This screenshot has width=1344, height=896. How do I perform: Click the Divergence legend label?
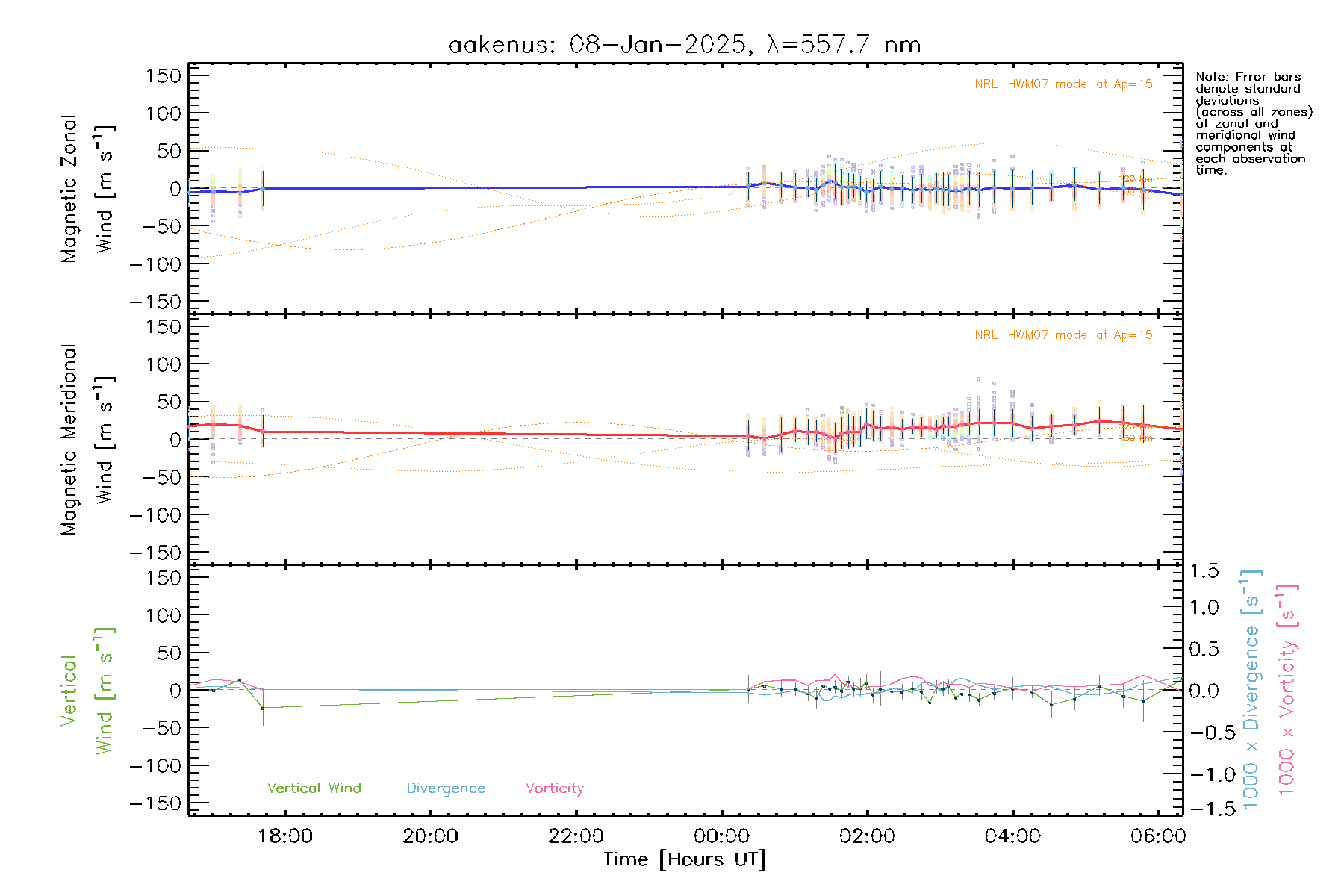coord(446,788)
